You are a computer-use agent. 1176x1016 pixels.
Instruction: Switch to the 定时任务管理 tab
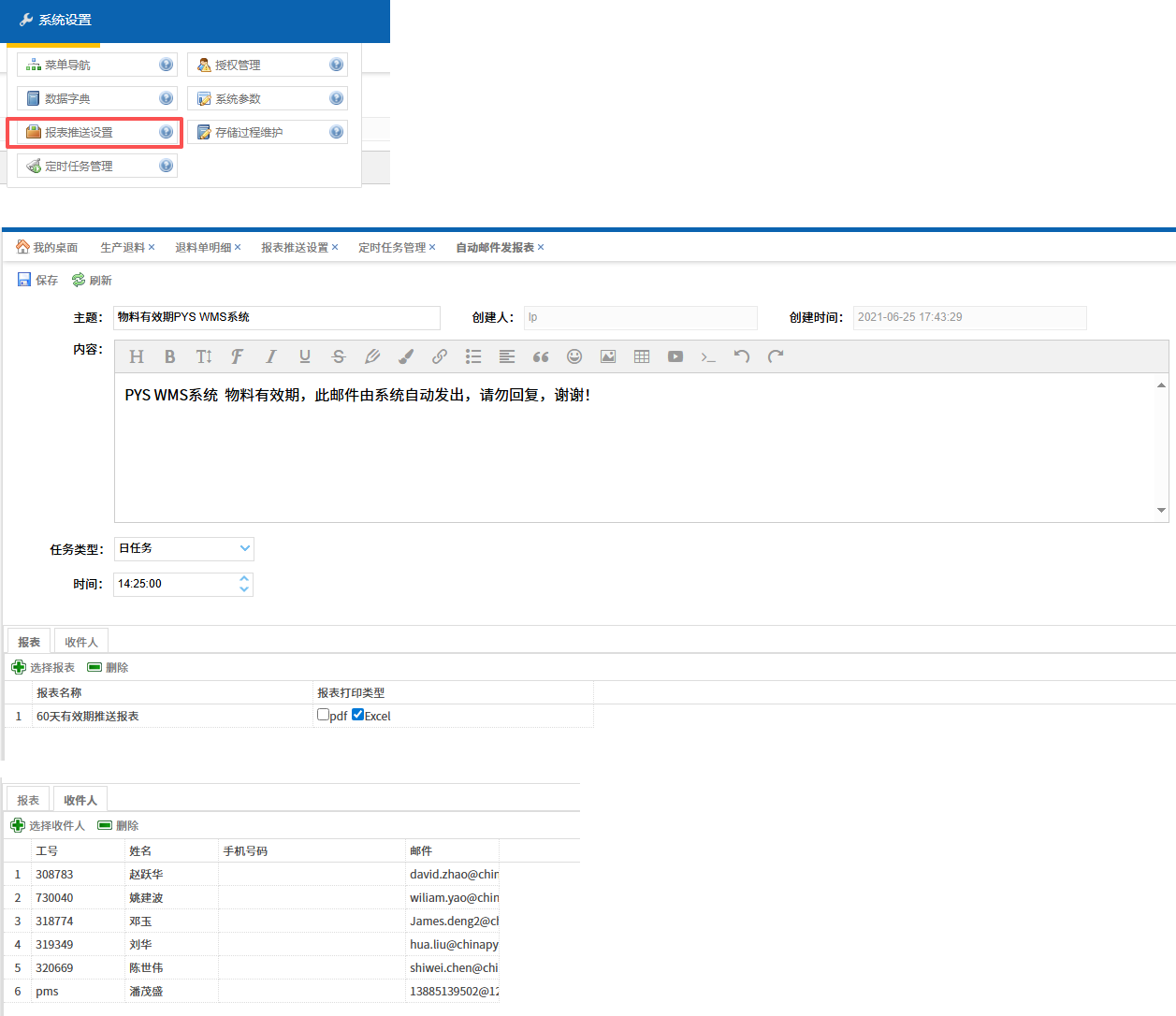click(391, 248)
